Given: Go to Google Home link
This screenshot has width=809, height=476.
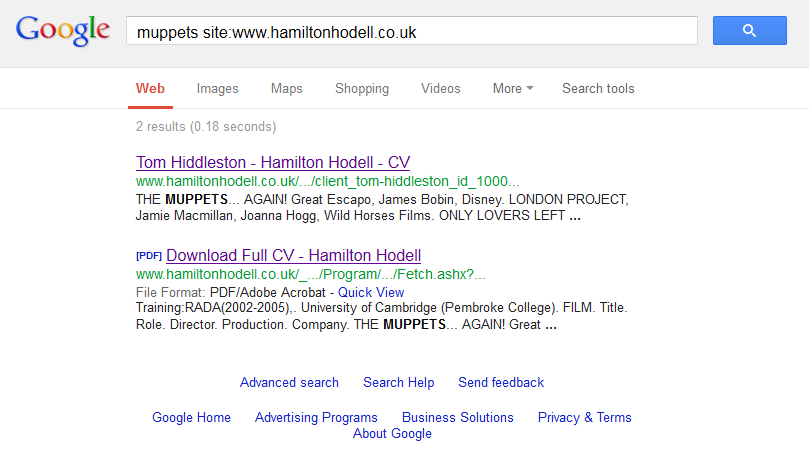Looking at the screenshot, I should pyautogui.click(x=191, y=418).
